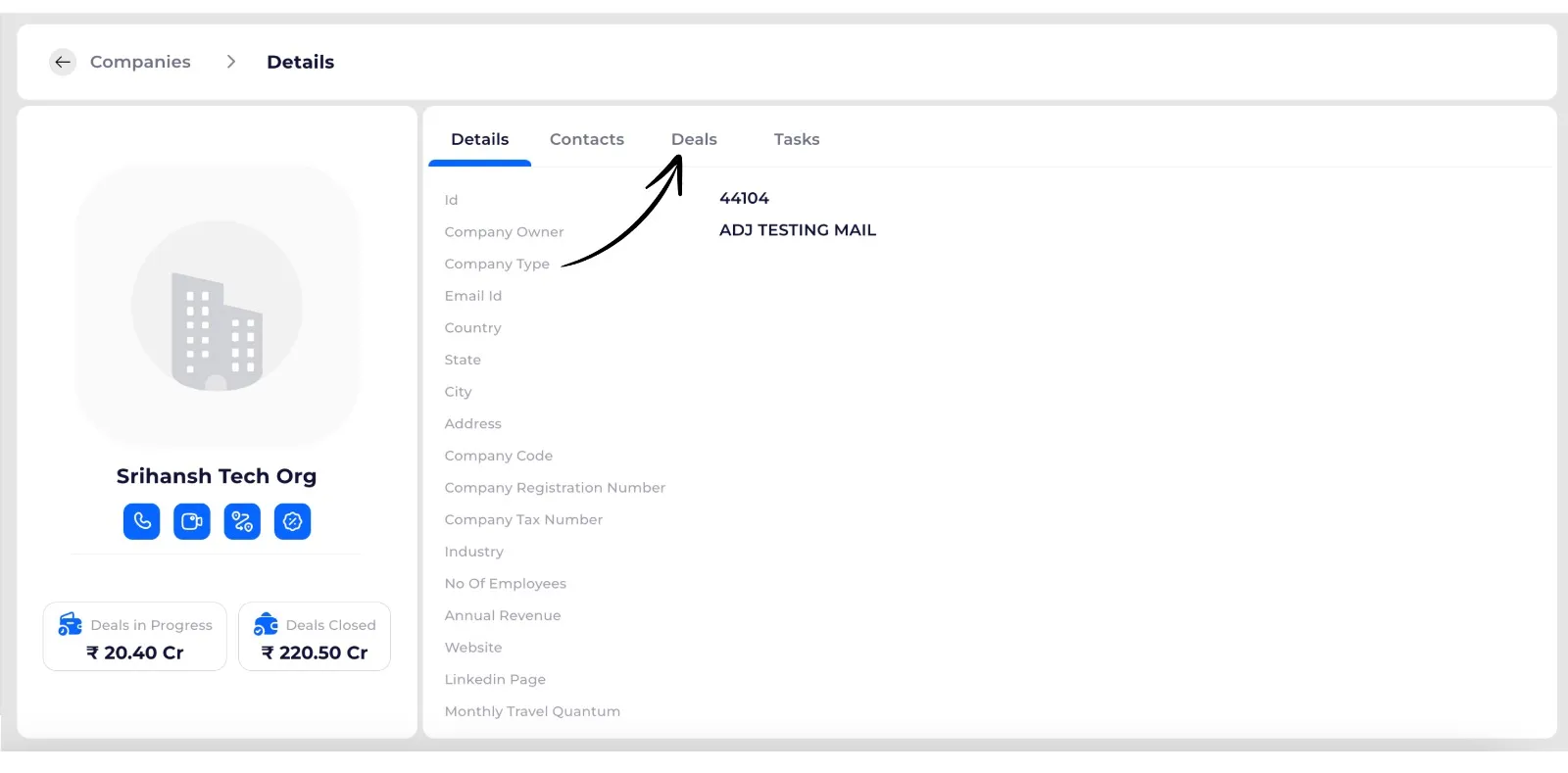The width and height of the screenshot is (1568, 773).
Task: Click the Linkedin Page label
Action: (495, 680)
